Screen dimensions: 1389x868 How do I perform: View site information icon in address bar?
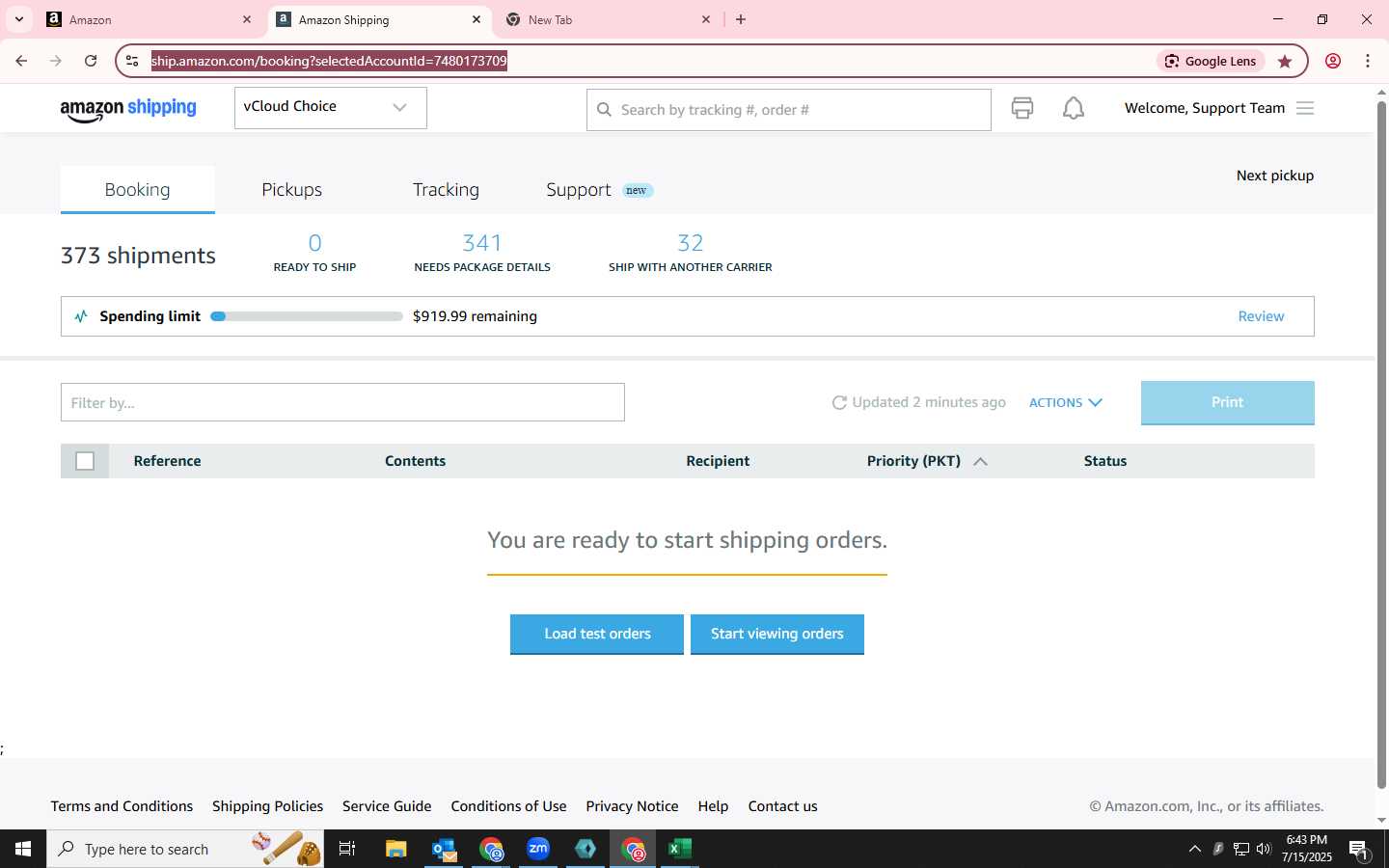[132, 61]
